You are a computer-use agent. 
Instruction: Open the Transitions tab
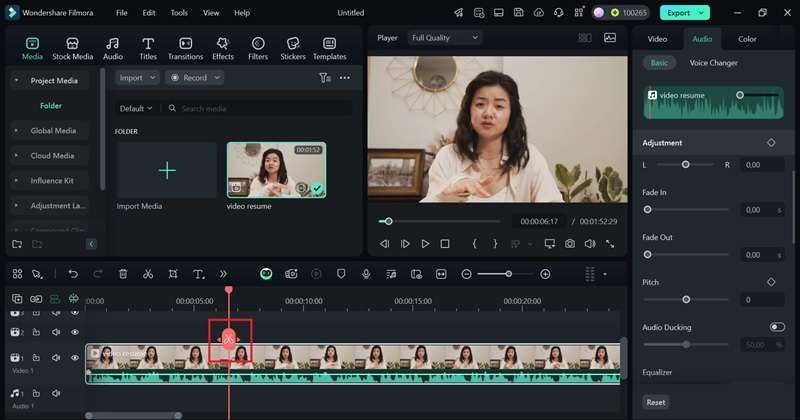pyautogui.click(x=186, y=49)
